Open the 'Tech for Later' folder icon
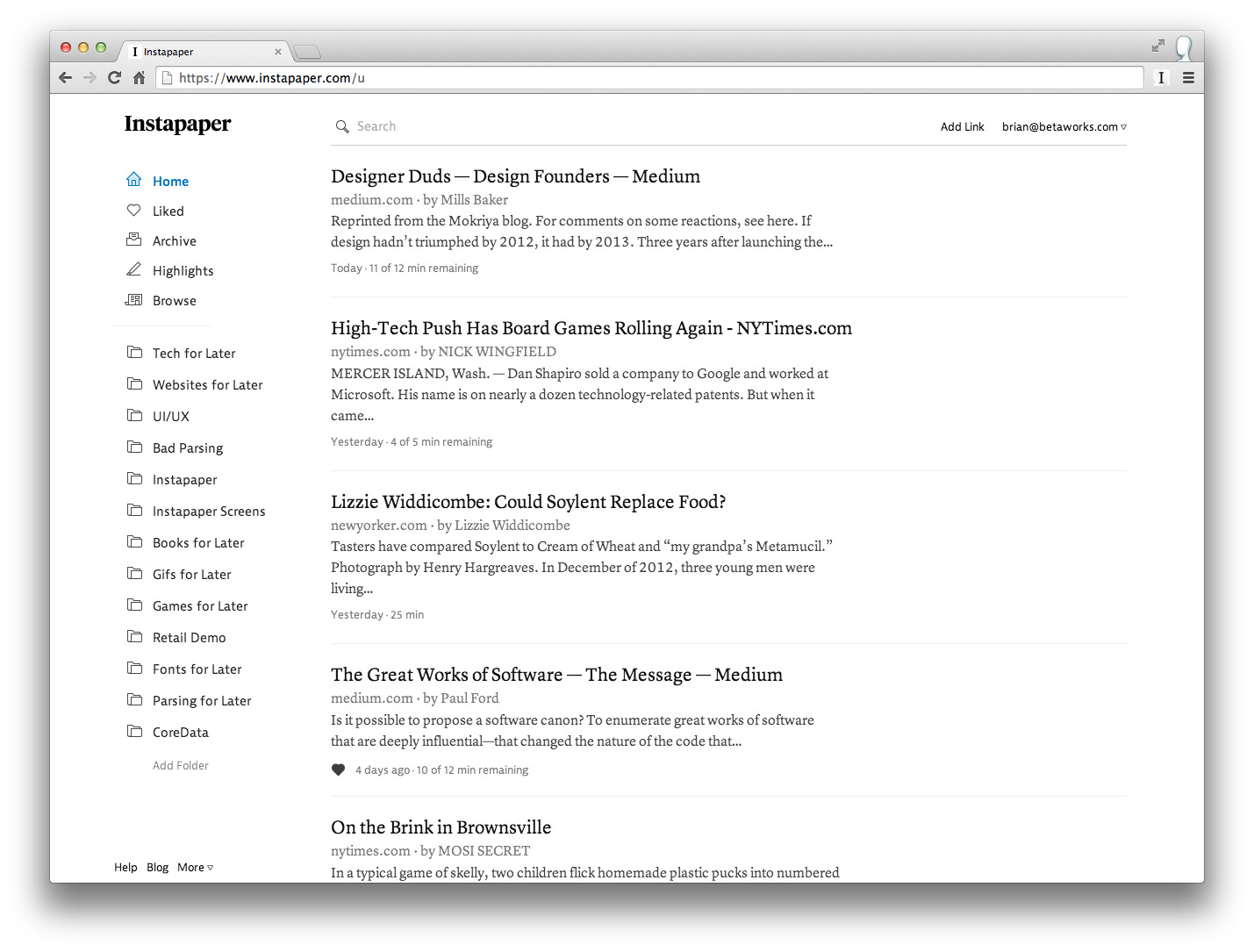This screenshot has width=1254, height=952. 135,353
